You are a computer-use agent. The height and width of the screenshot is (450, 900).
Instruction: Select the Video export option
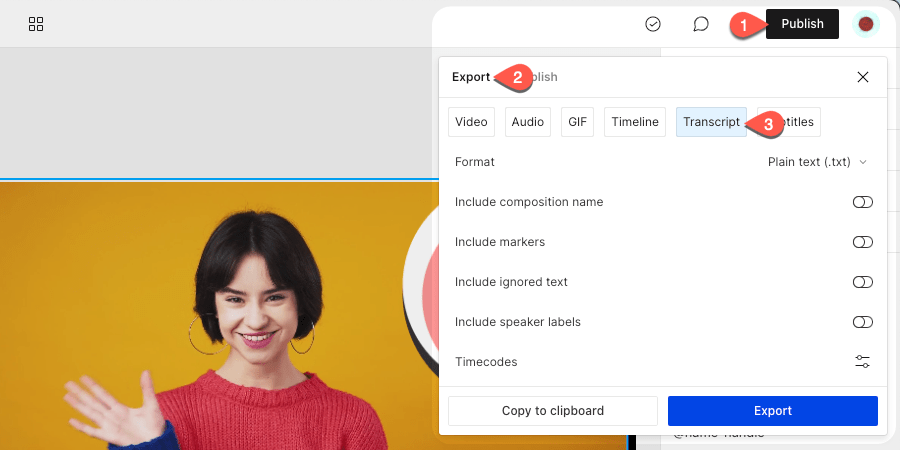tap(471, 122)
